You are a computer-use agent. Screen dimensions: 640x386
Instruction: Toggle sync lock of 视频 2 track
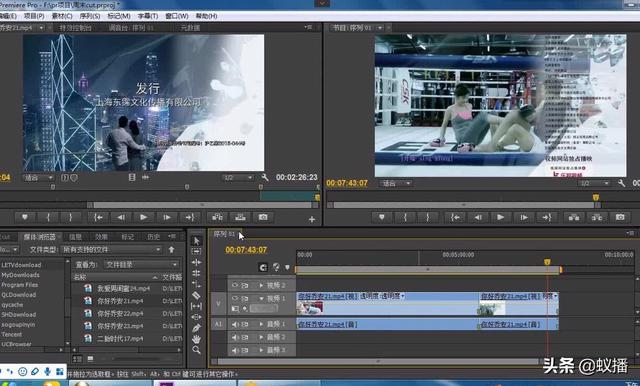tap(244, 285)
